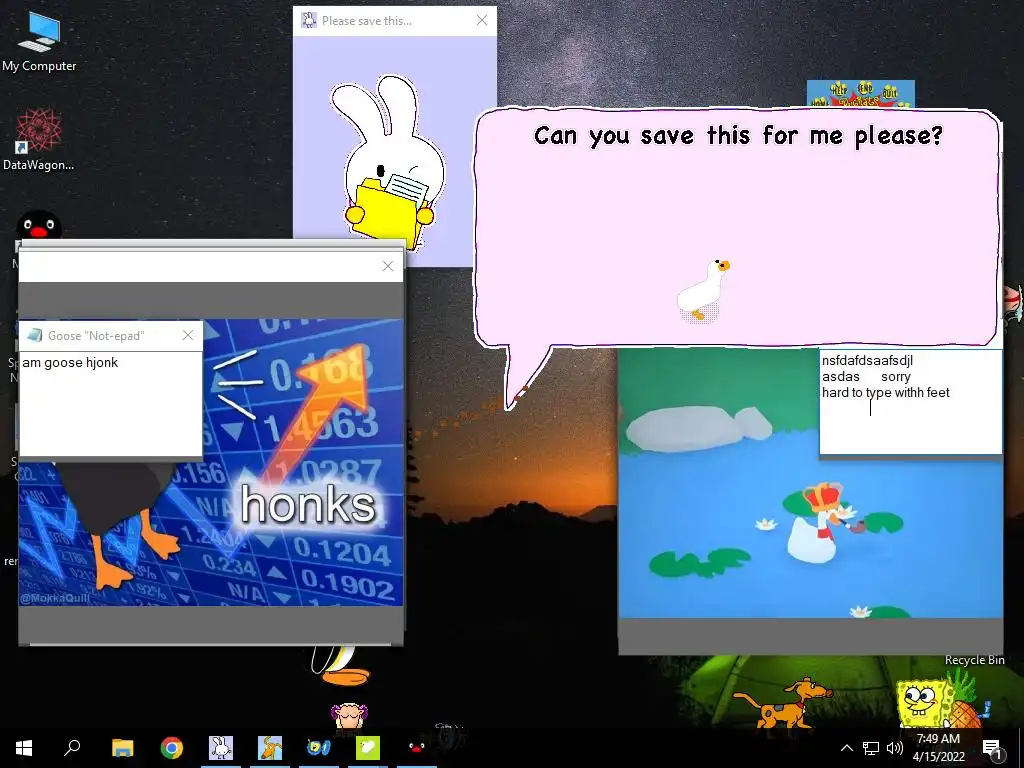
Task: Select the DataWagon desktop shortcut
Action: 39,140
